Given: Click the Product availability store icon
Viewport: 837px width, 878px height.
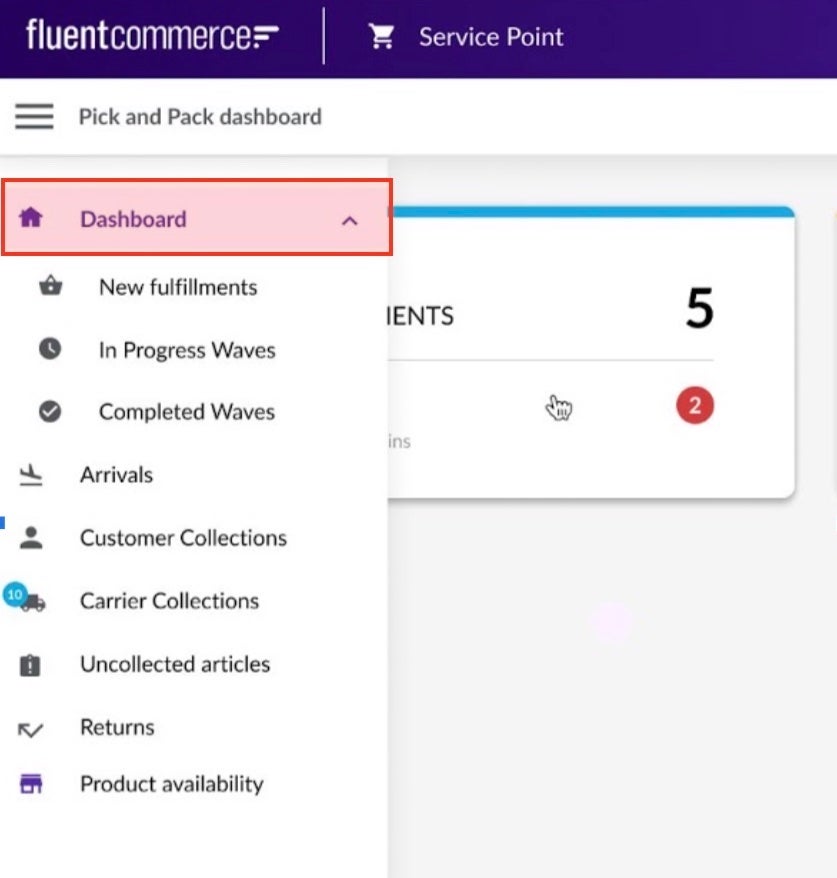Looking at the screenshot, I should click(31, 785).
